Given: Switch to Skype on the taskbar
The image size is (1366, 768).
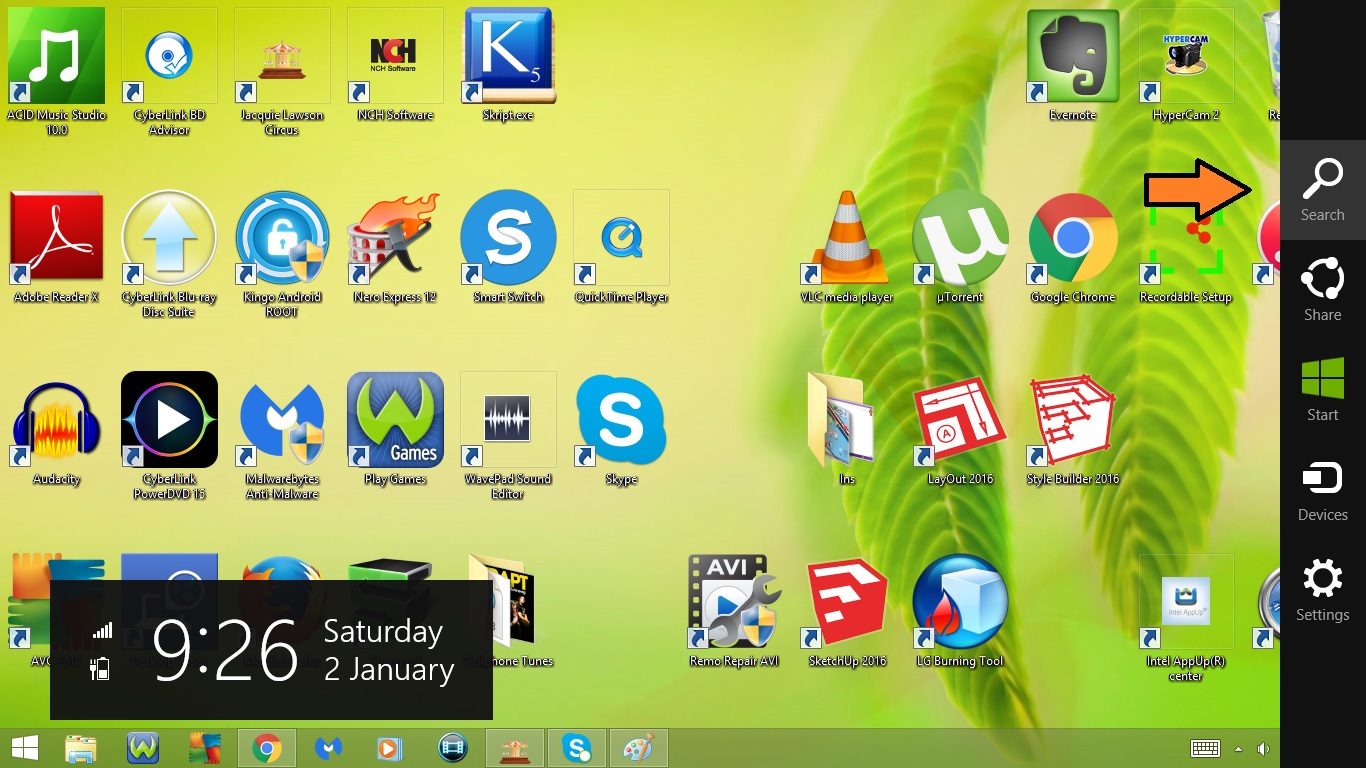Looking at the screenshot, I should [x=577, y=748].
